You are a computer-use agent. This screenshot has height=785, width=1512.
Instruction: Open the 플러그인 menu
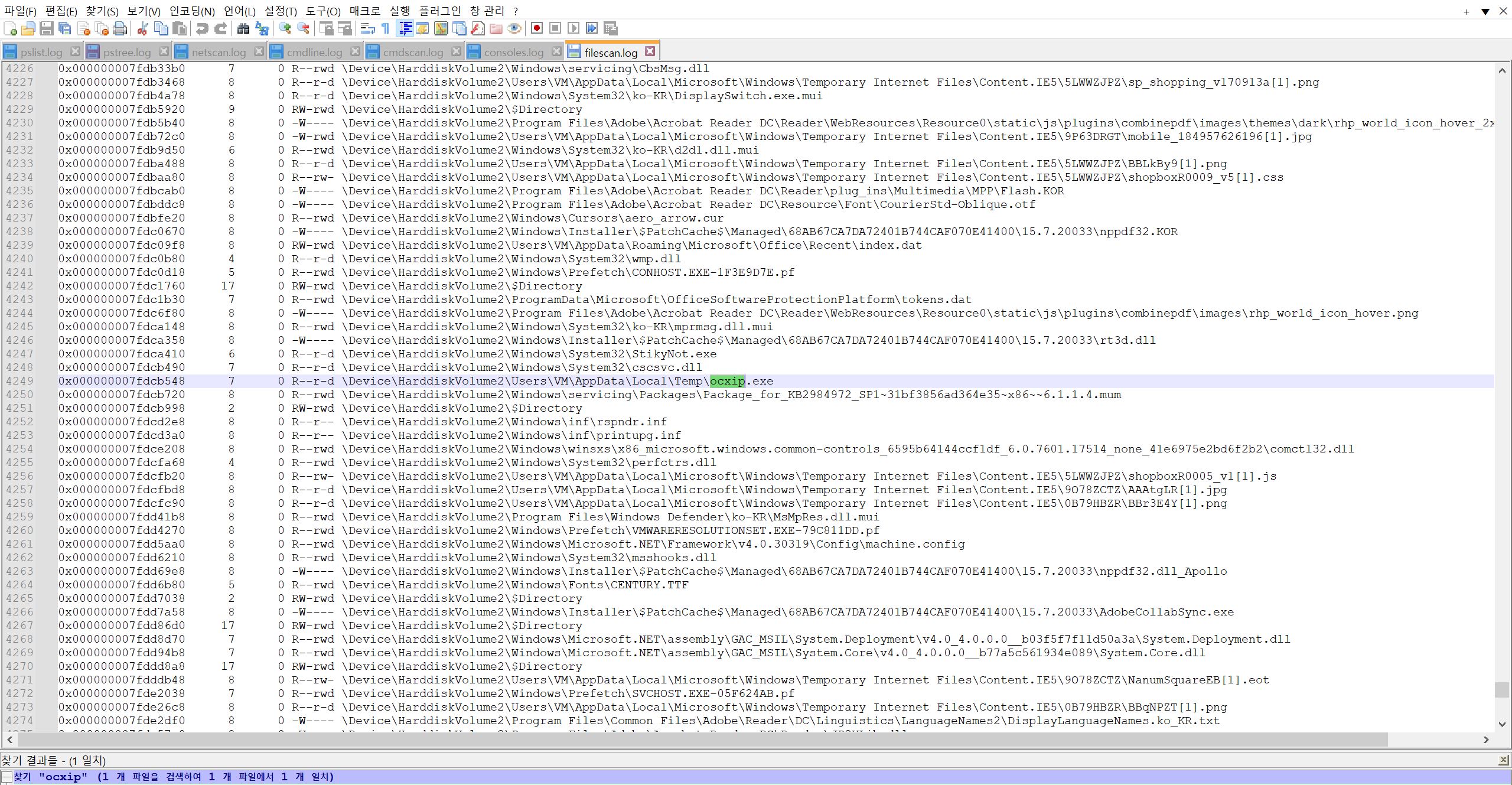coord(439,11)
